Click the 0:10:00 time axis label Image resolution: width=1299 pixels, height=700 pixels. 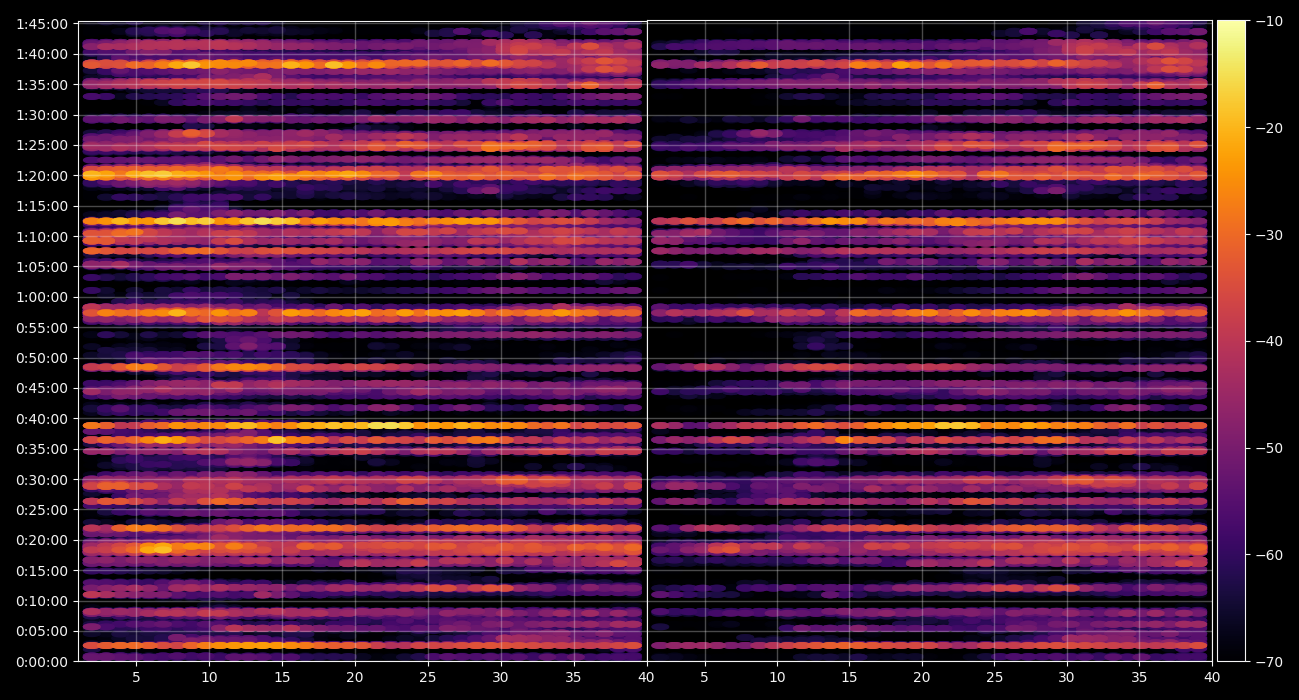click(x=42, y=601)
